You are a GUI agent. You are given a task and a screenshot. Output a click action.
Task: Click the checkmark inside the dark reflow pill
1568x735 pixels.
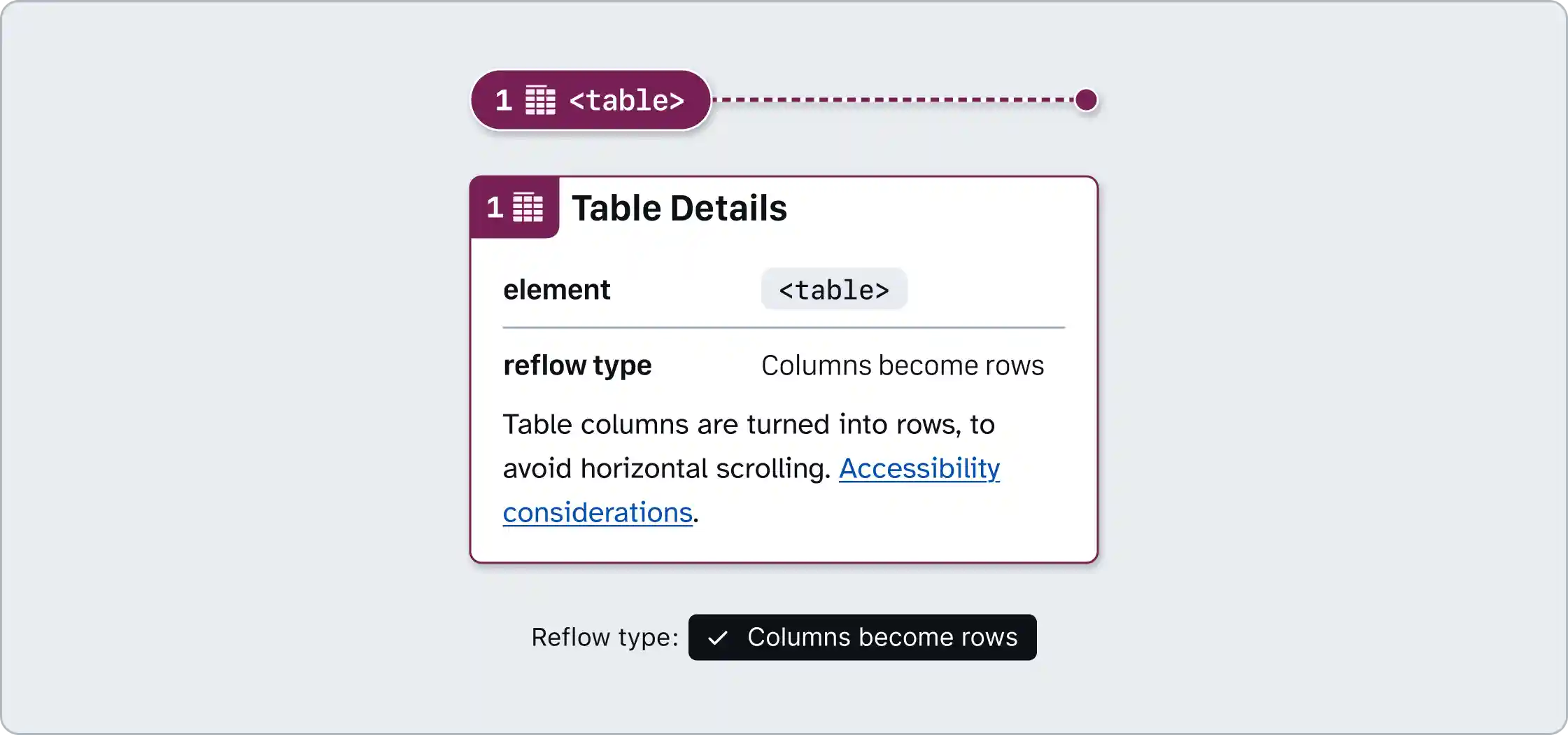tap(718, 637)
